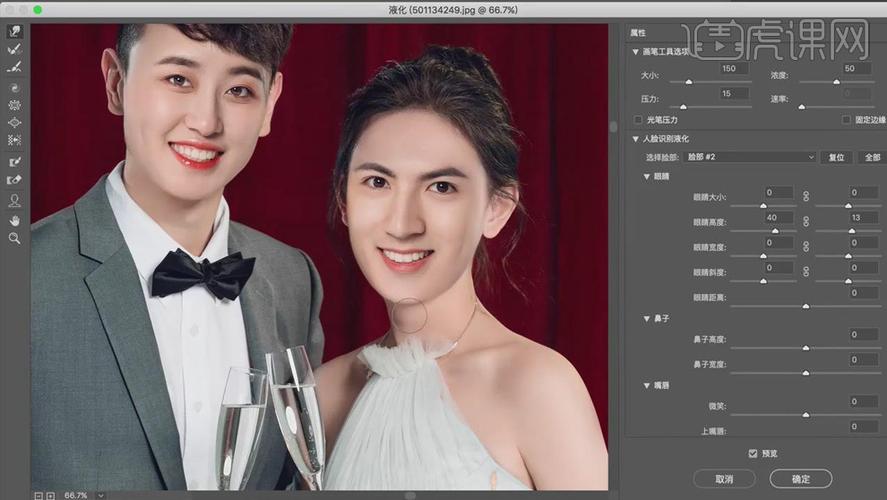887x500 pixels.
Task: Select the Freeze Mask tool
Action: tap(15, 162)
